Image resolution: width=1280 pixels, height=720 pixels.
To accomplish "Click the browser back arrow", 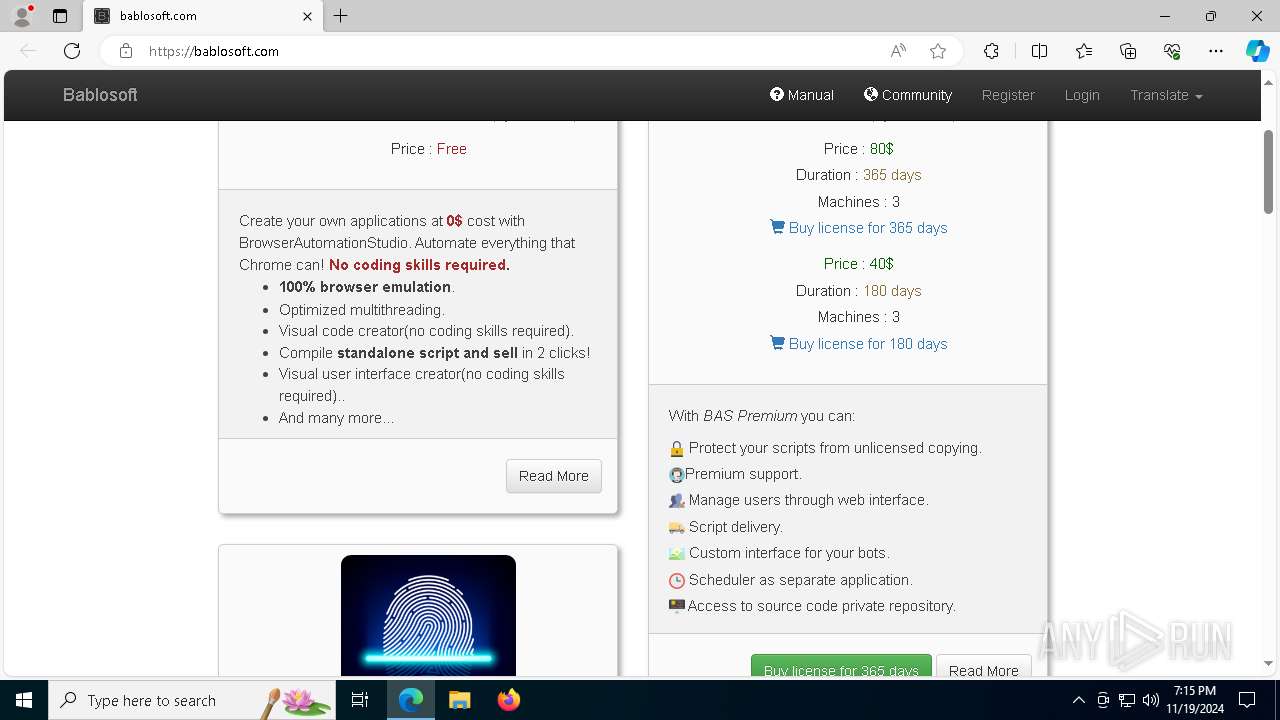I will [x=28, y=51].
